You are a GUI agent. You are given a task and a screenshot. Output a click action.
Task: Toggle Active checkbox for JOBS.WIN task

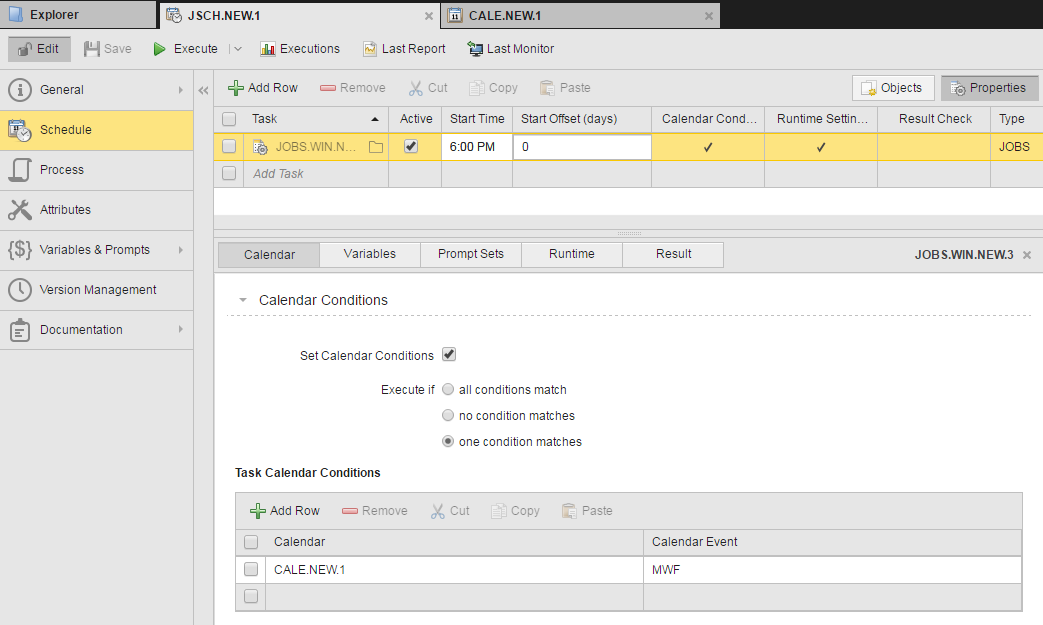pos(411,146)
